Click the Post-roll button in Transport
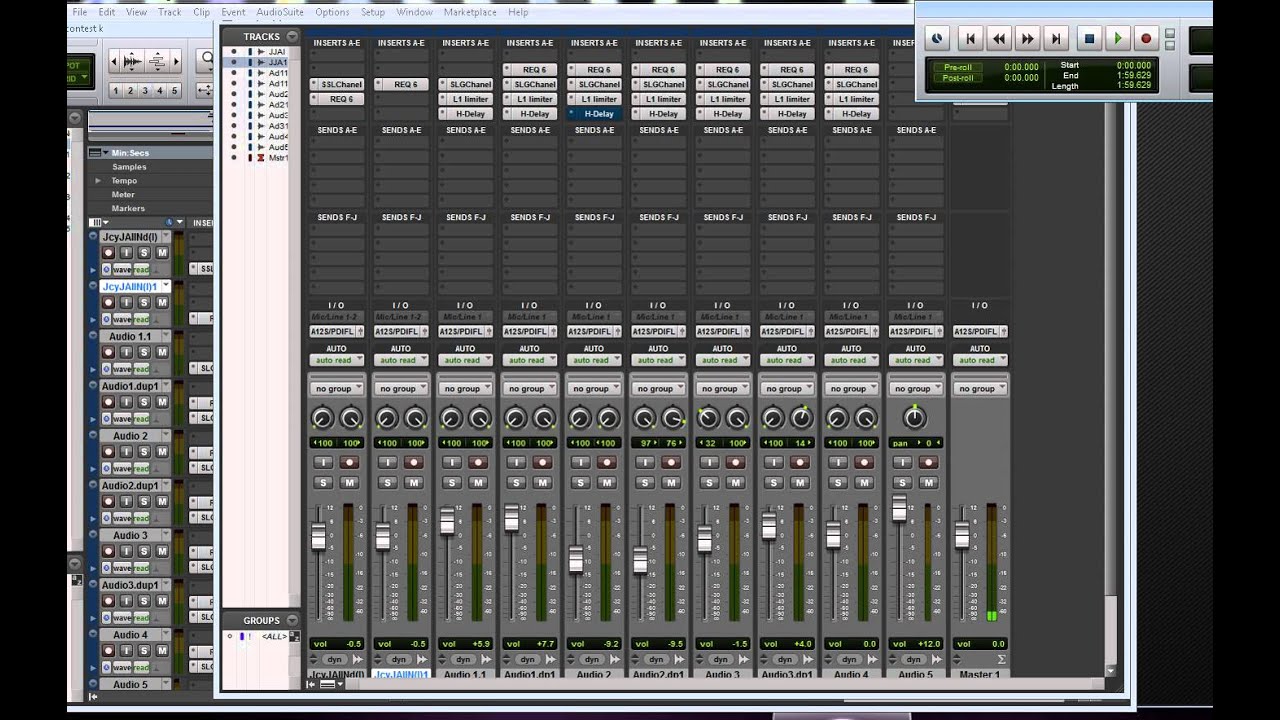The image size is (1280, 720). click(x=958, y=77)
